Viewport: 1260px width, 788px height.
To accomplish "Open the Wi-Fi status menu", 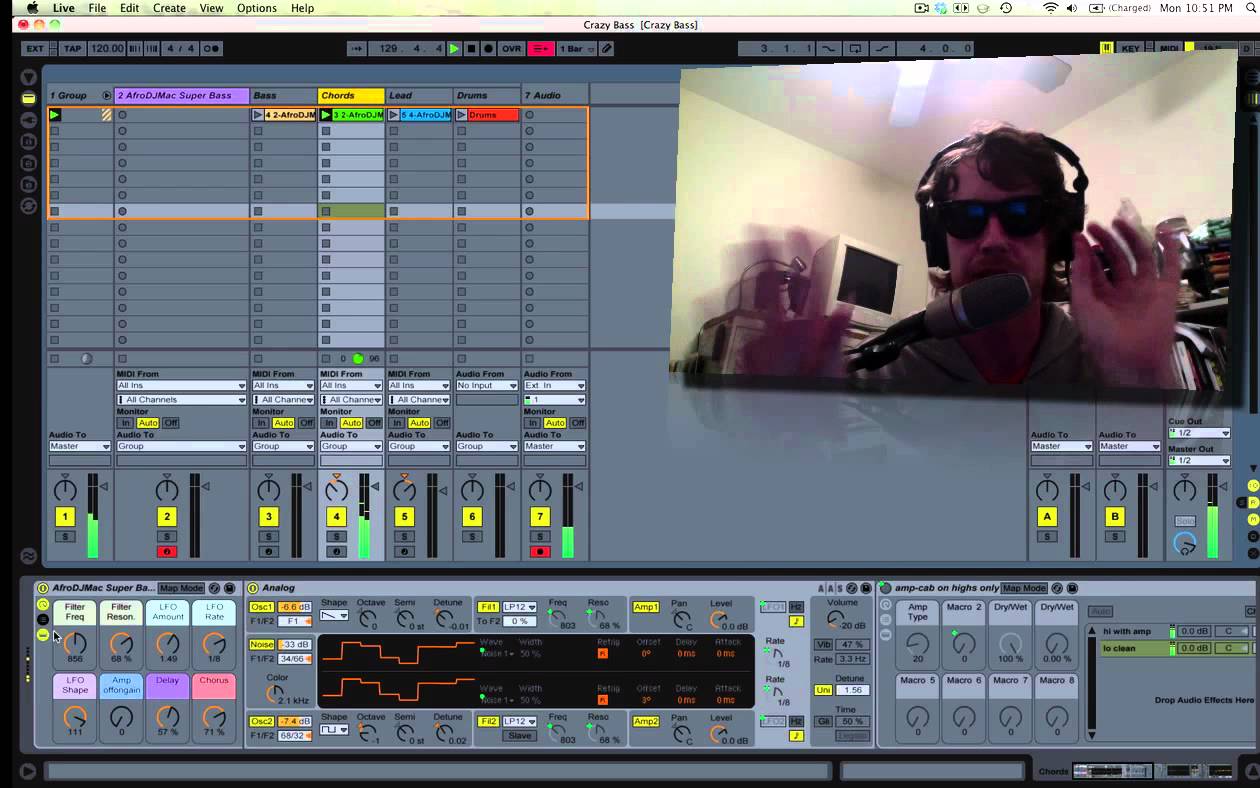I will click(x=1050, y=8).
